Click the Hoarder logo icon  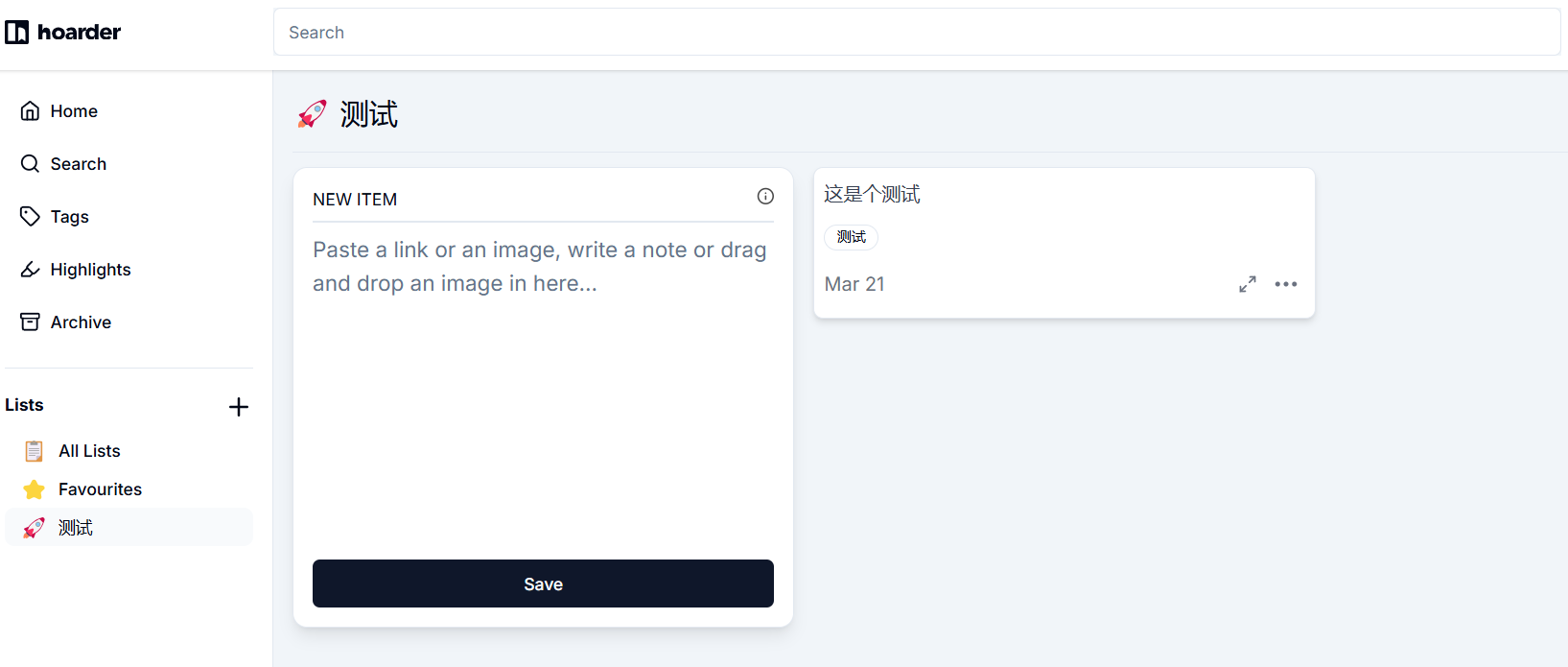17,33
